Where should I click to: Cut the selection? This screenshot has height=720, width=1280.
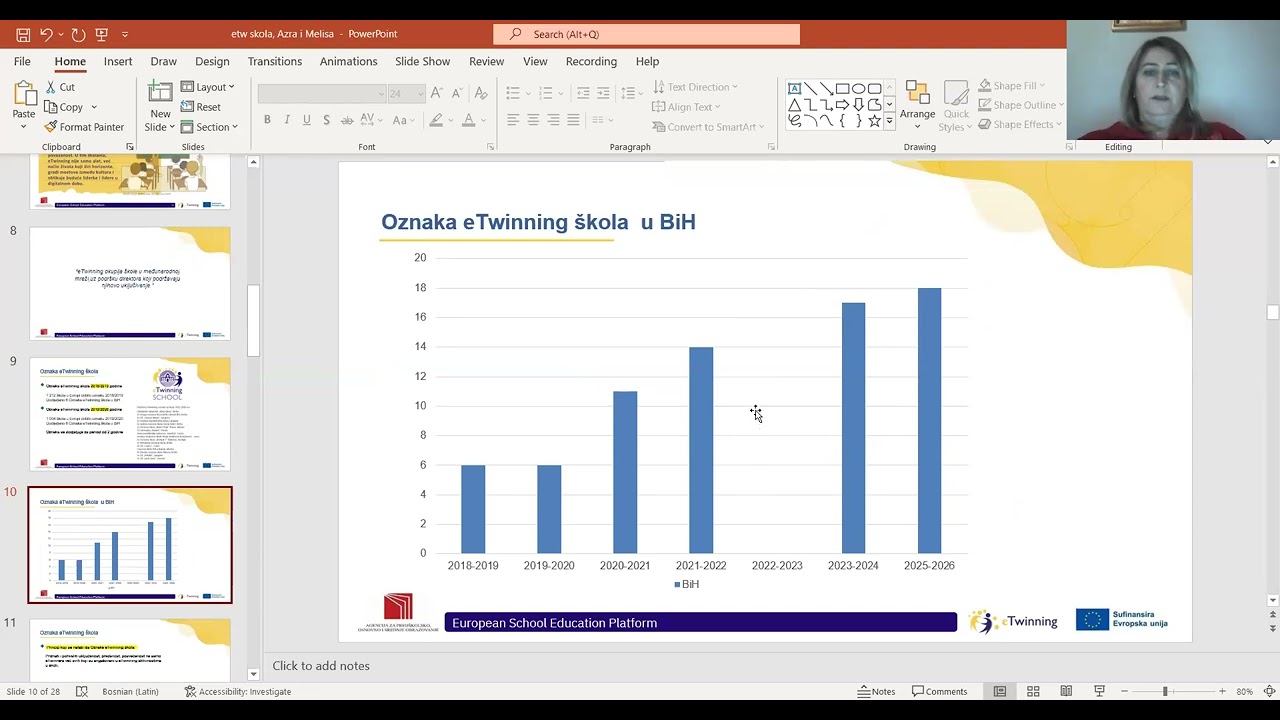[59, 87]
